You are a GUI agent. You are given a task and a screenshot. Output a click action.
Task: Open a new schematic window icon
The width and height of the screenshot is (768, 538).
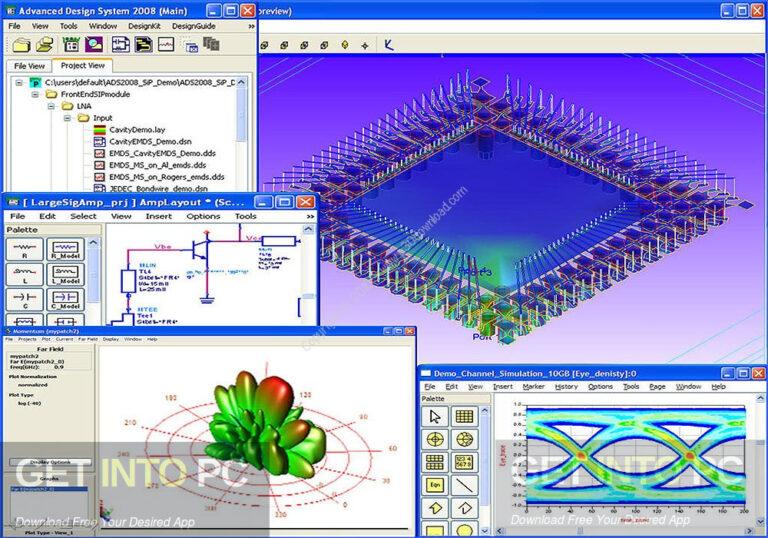click(x=120, y=45)
